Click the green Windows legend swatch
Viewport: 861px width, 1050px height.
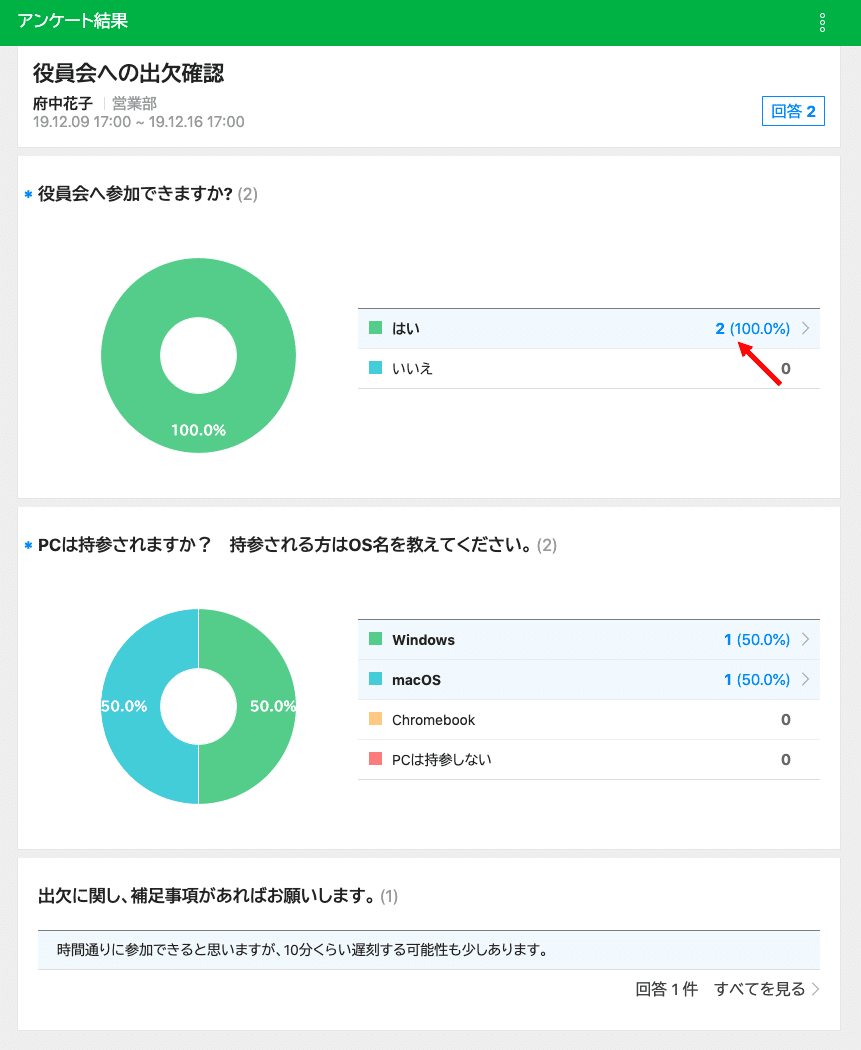(x=376, y=639)
